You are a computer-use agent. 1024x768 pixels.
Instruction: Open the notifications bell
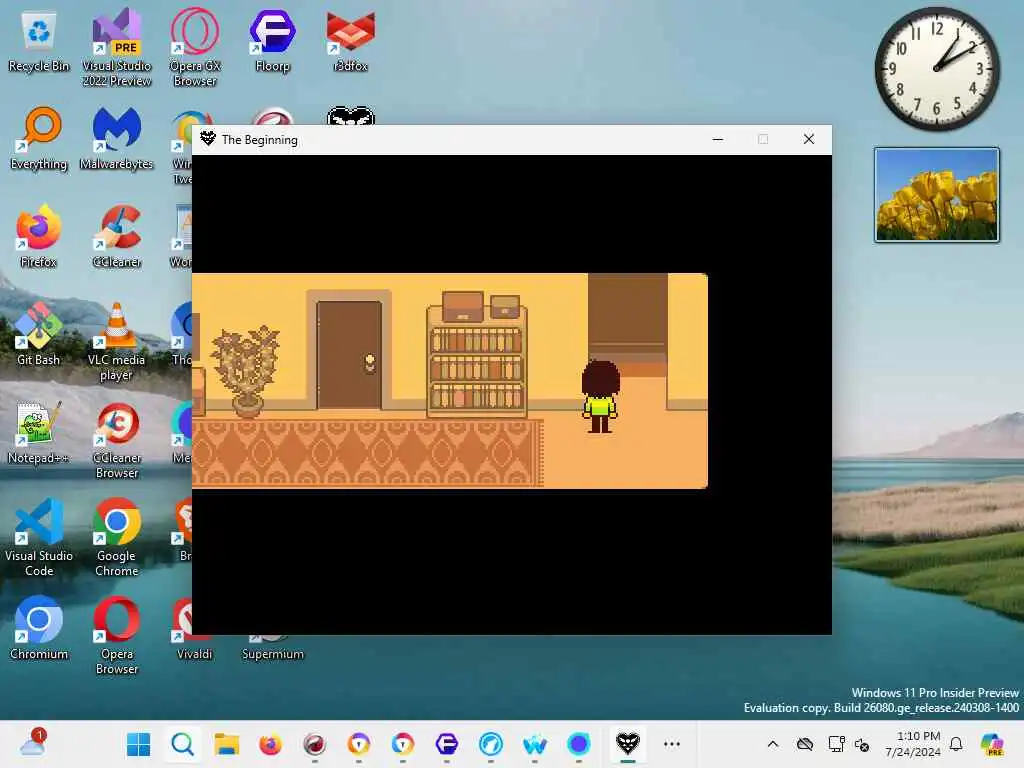(x=956, y=744)
